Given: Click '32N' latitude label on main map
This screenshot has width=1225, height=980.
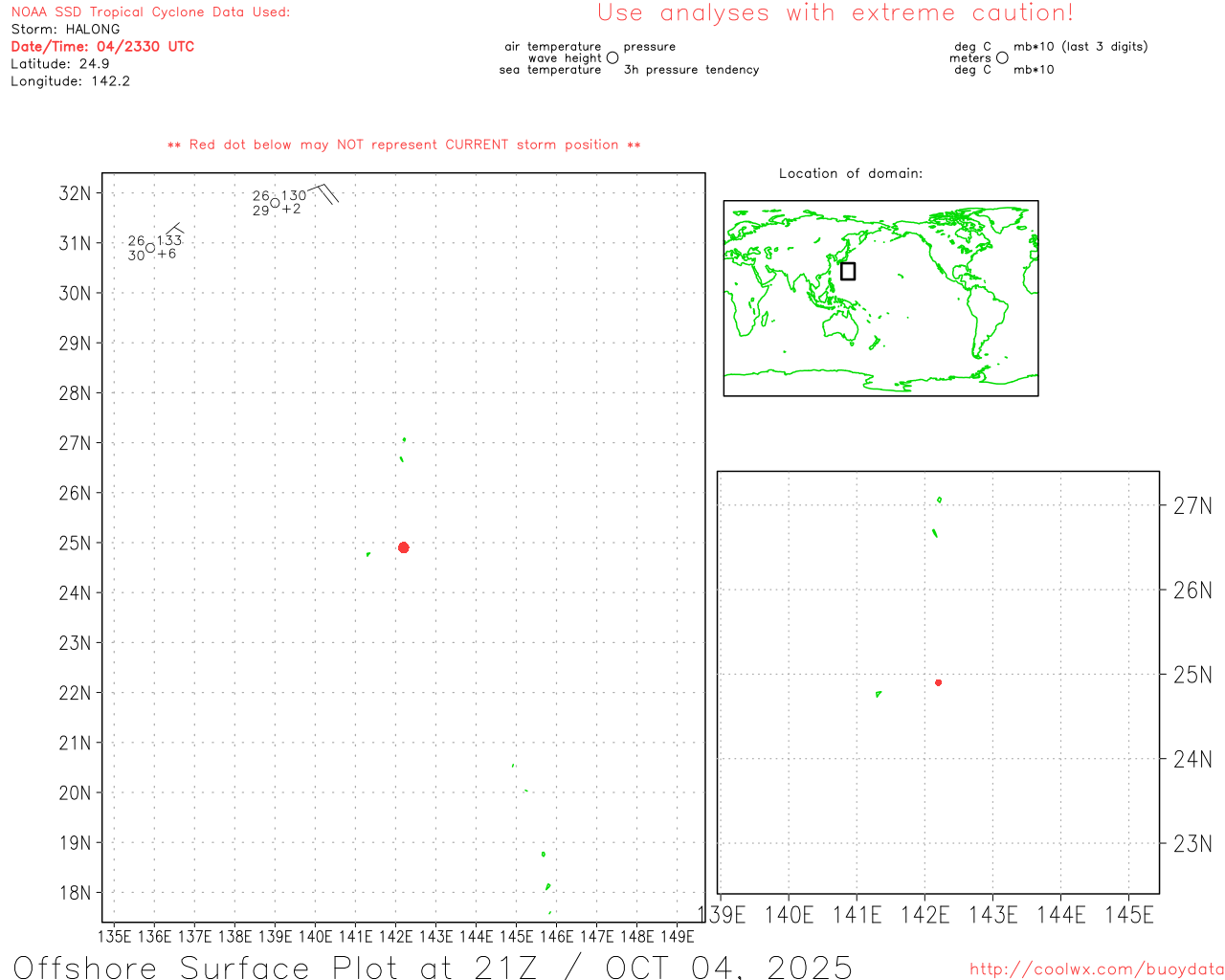Looking at the screenshot, I should pos(75,193).
